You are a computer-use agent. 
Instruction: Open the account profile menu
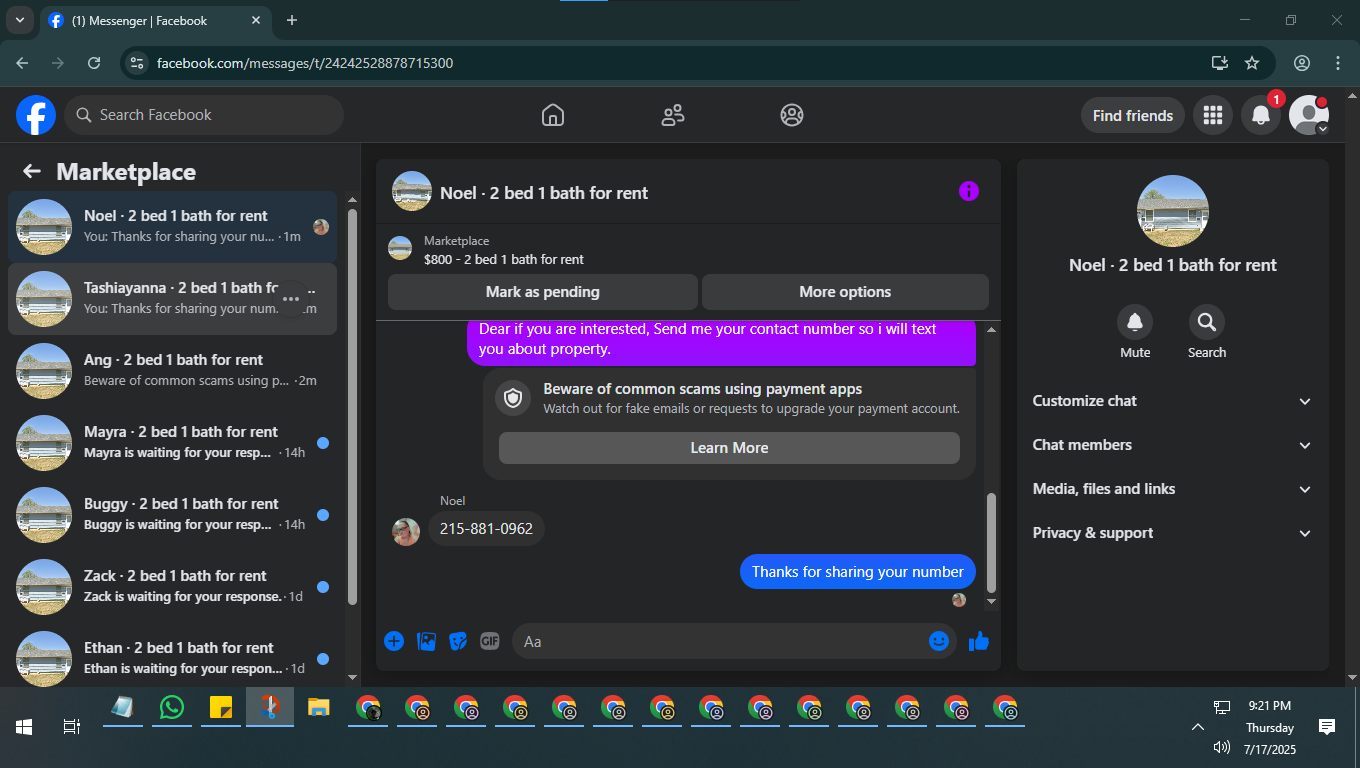click(1309, 115)
